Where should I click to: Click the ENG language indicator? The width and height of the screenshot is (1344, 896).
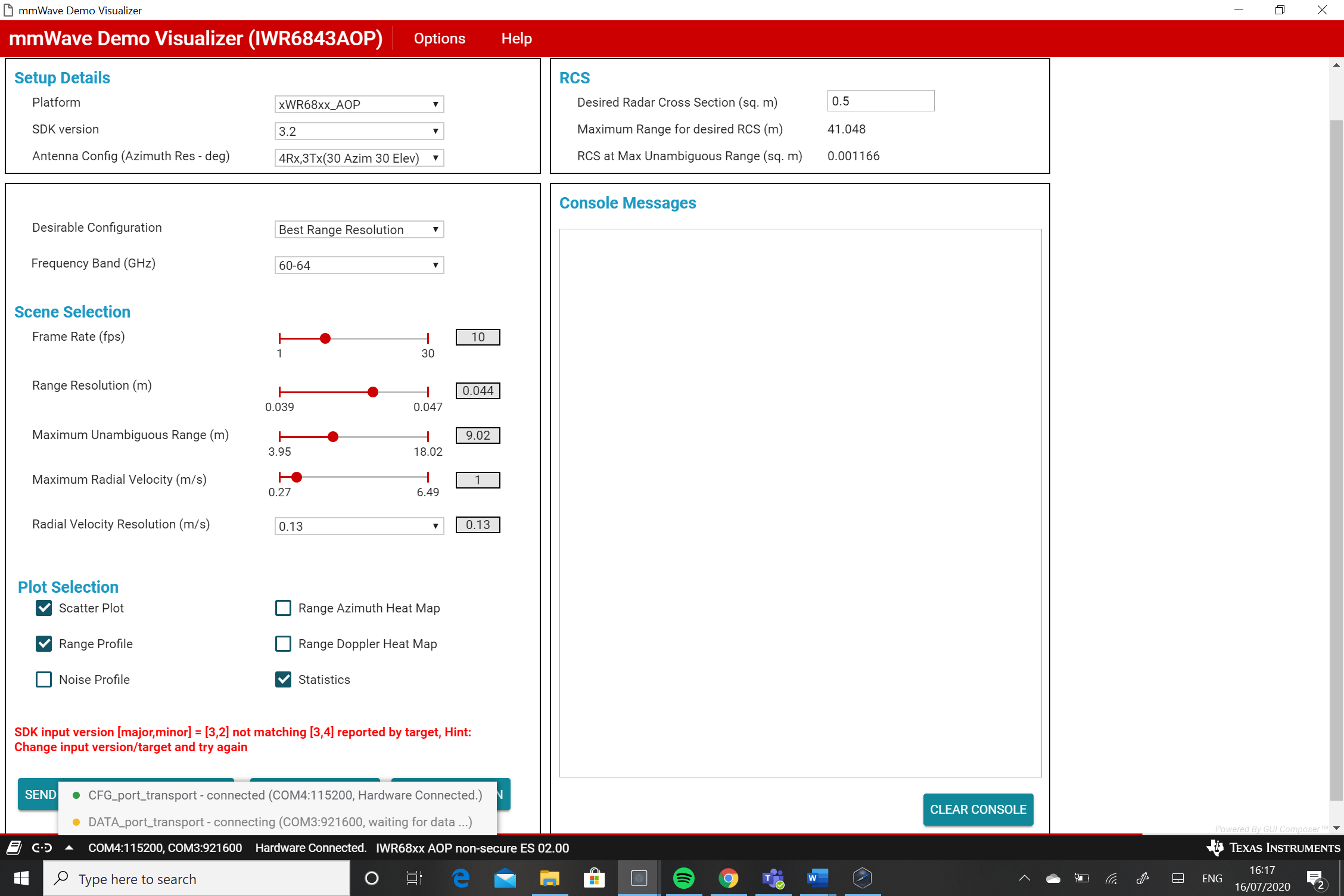[x=1212, y=878]
